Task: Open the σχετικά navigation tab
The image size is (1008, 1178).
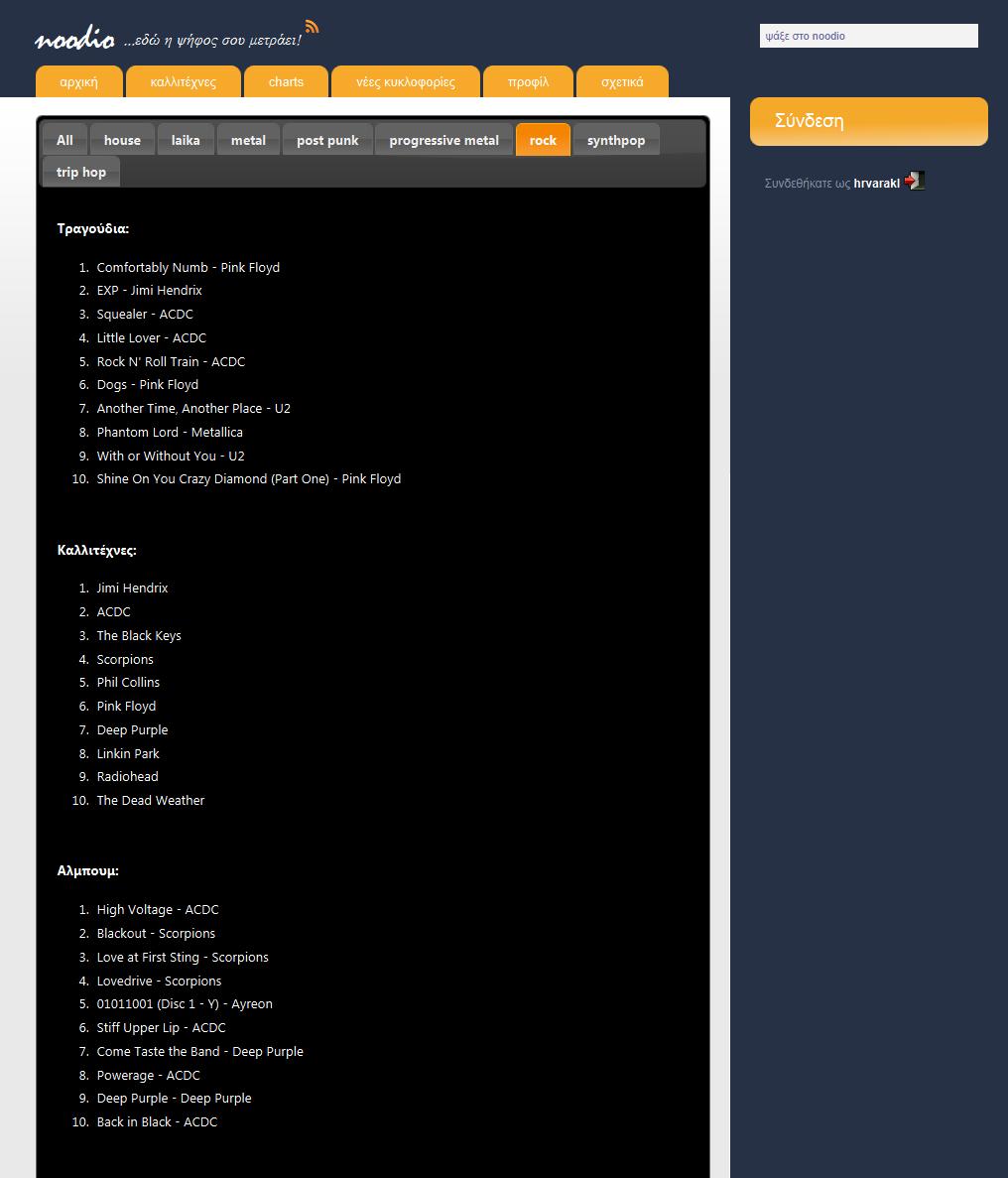Action: coord(622,82)
